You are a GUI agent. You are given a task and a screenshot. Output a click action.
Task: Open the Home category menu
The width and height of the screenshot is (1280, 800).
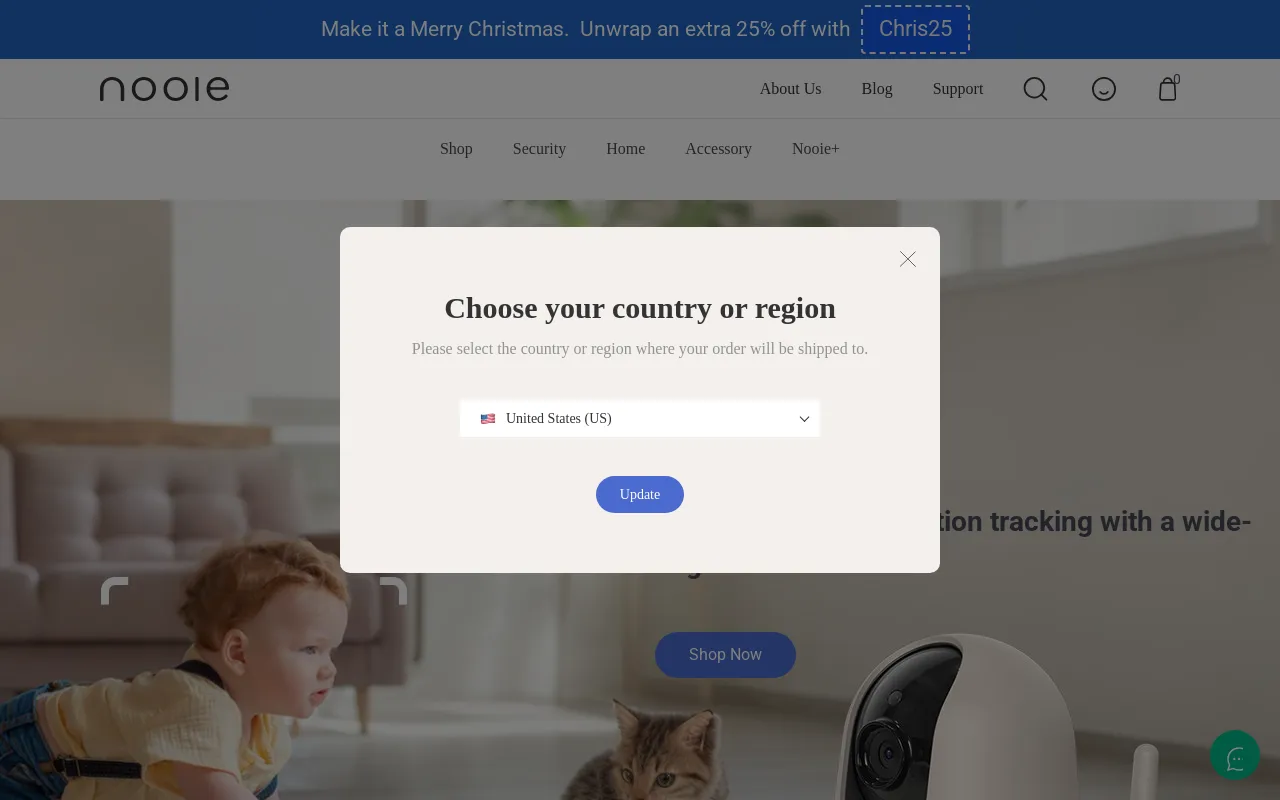click(625, 149)
